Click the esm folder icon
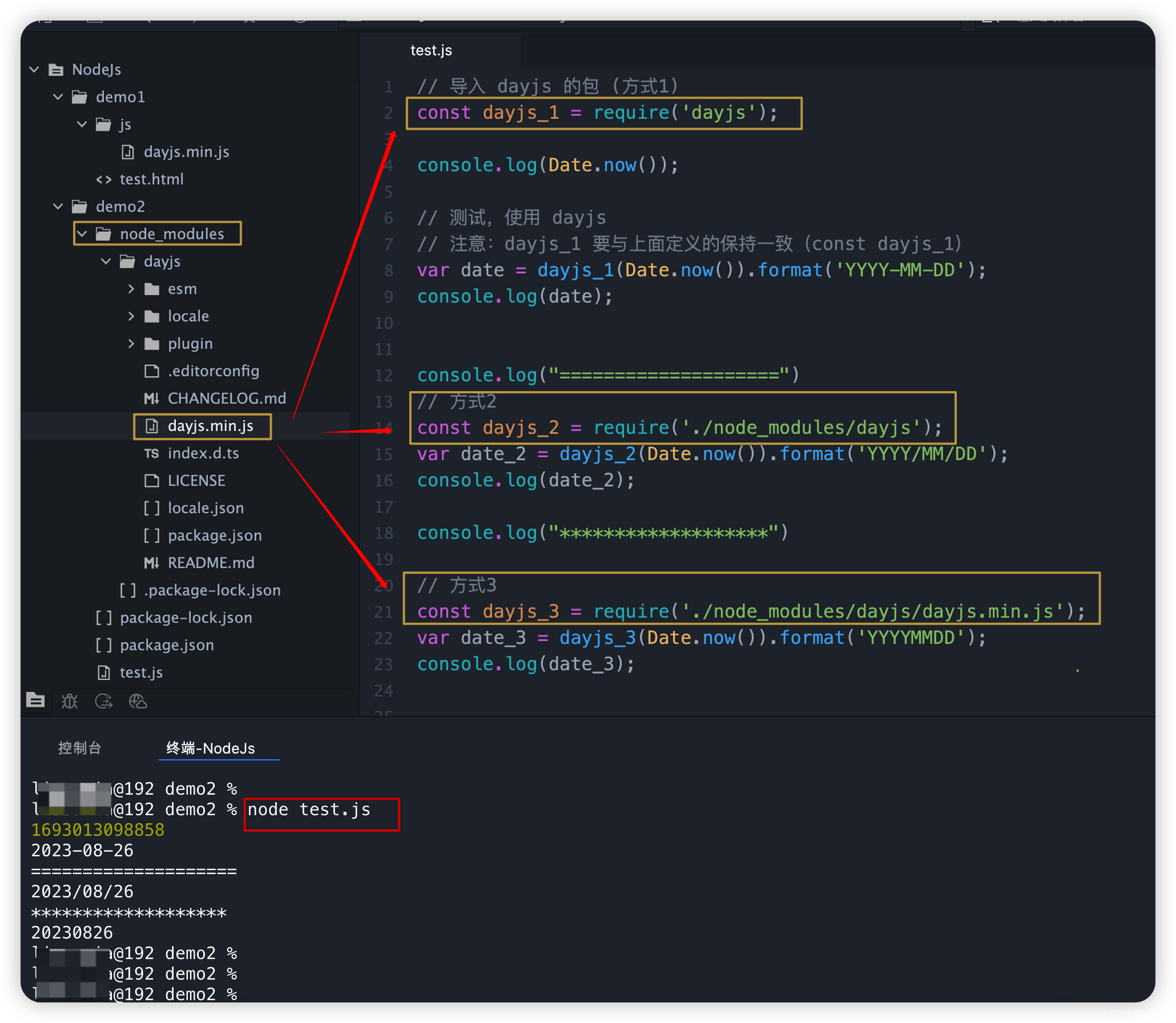 coord(151,289)
